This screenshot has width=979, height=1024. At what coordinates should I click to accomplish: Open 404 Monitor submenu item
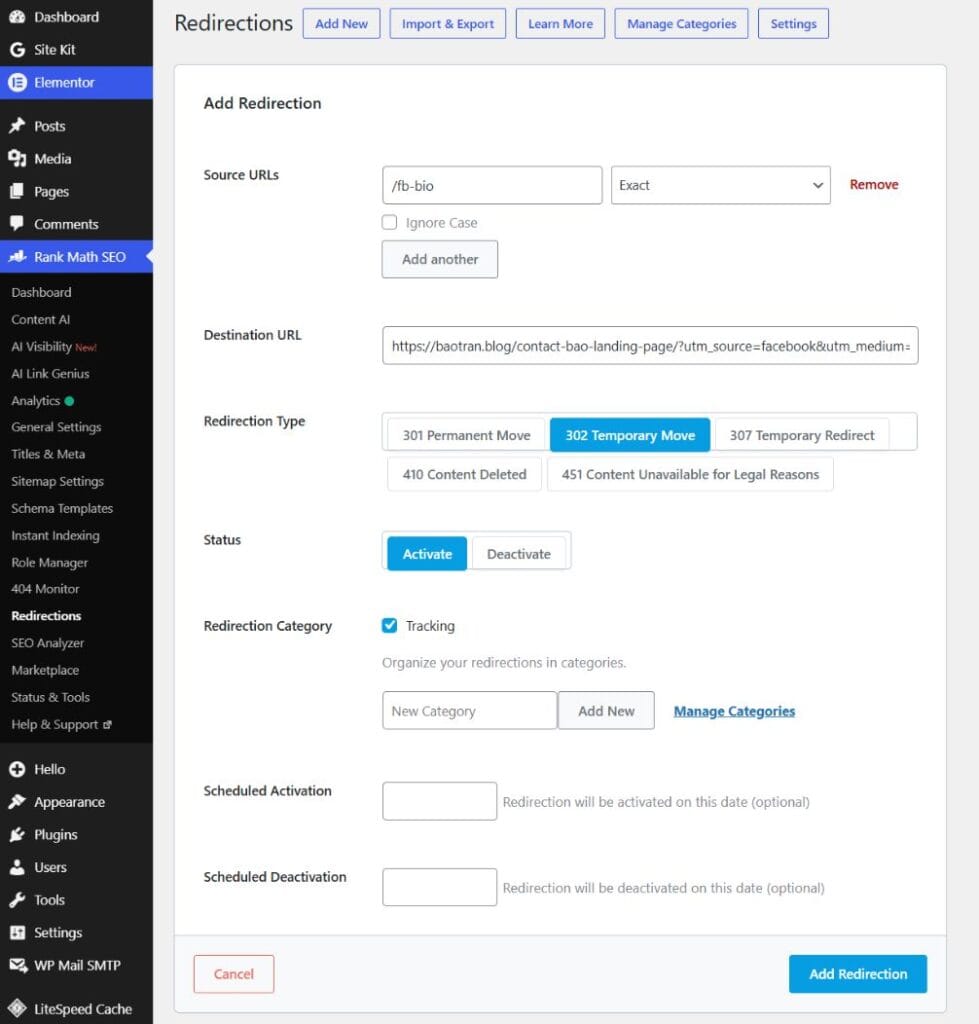click(45, 589)
